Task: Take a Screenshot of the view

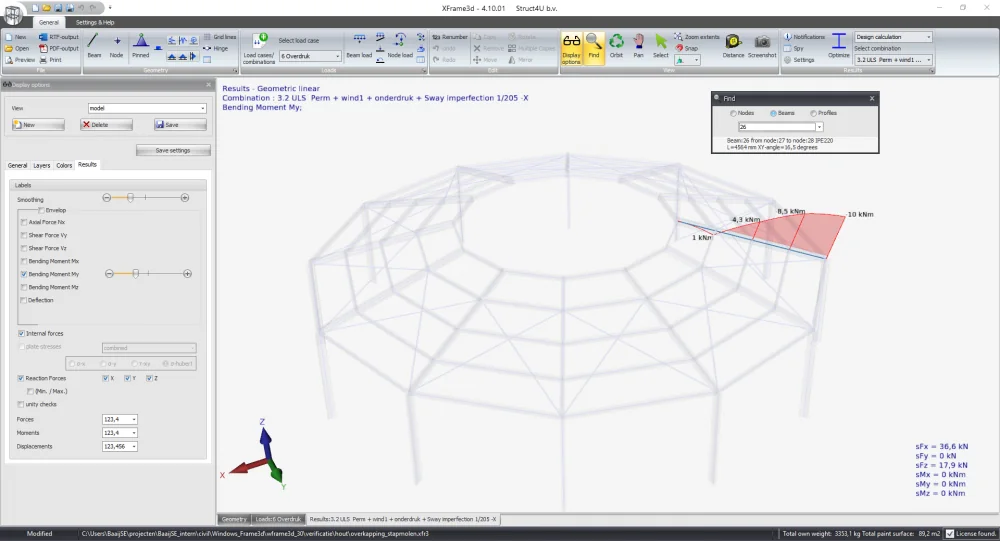Action: [762, 46]
